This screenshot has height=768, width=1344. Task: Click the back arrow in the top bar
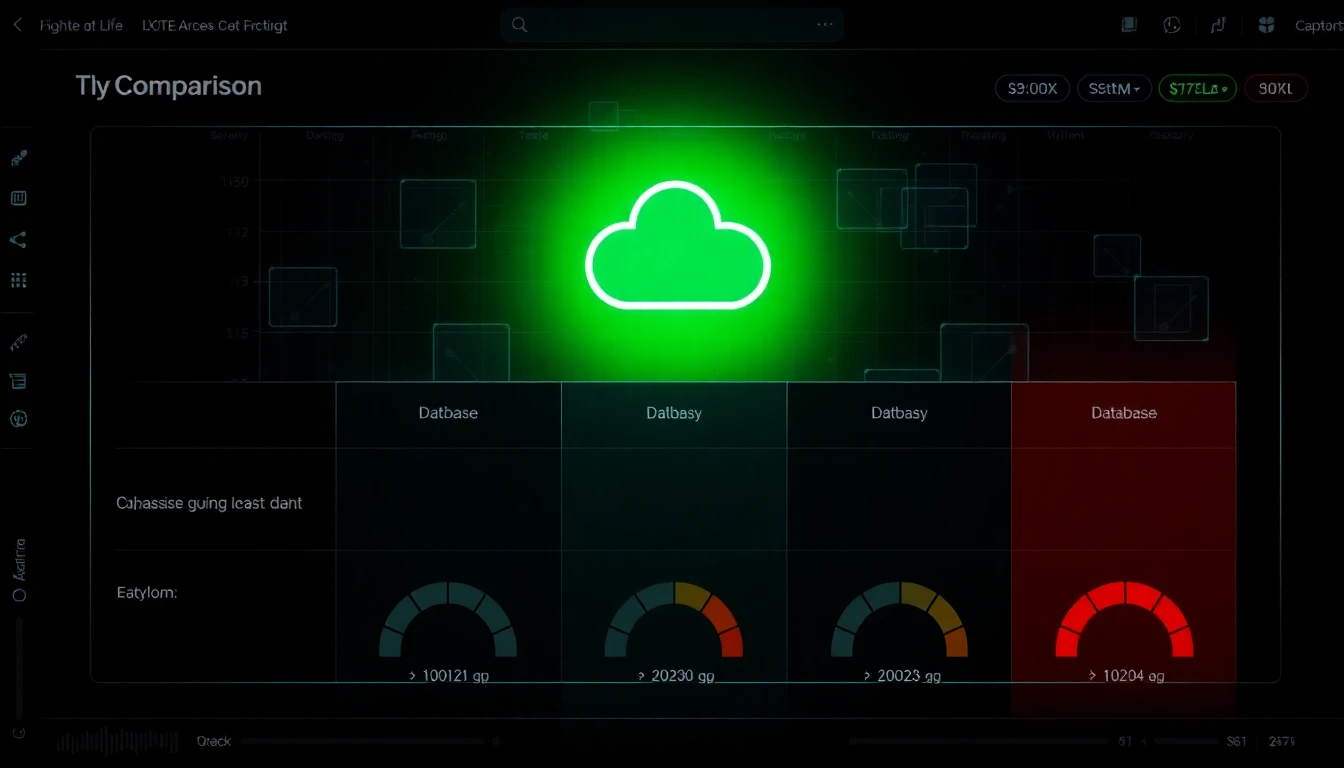17,25
